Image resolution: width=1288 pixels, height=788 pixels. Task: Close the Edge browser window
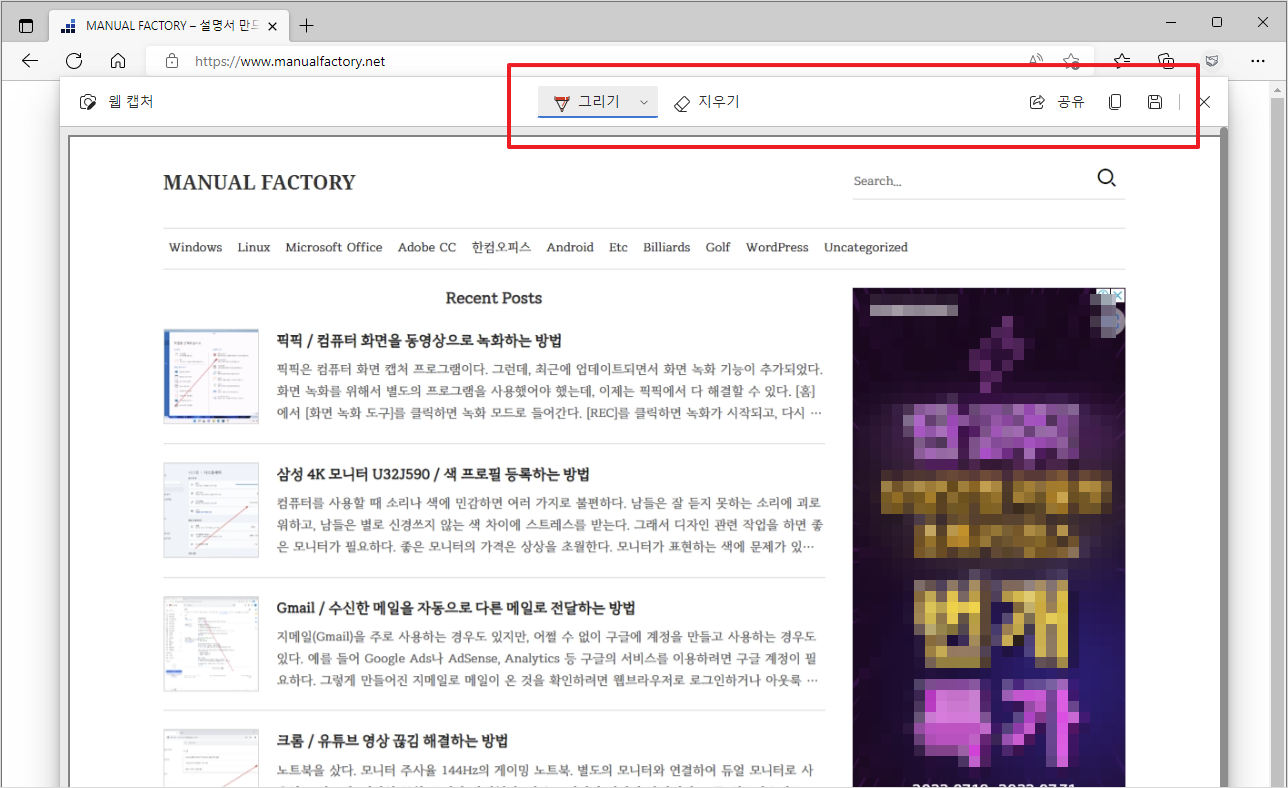(x=1263, y=22)
